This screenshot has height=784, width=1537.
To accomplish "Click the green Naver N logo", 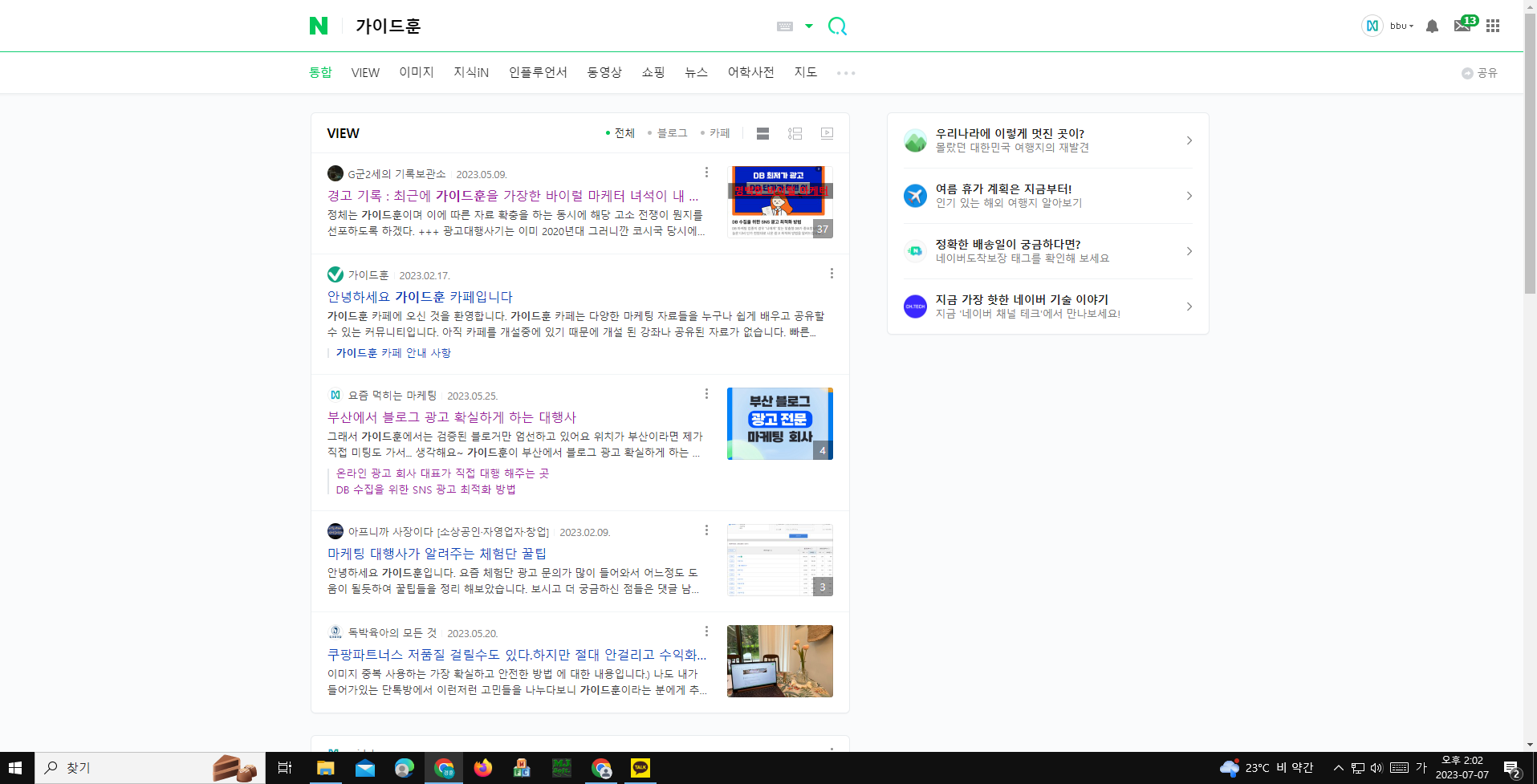I will pyautogui.click(x=319, y=26).
